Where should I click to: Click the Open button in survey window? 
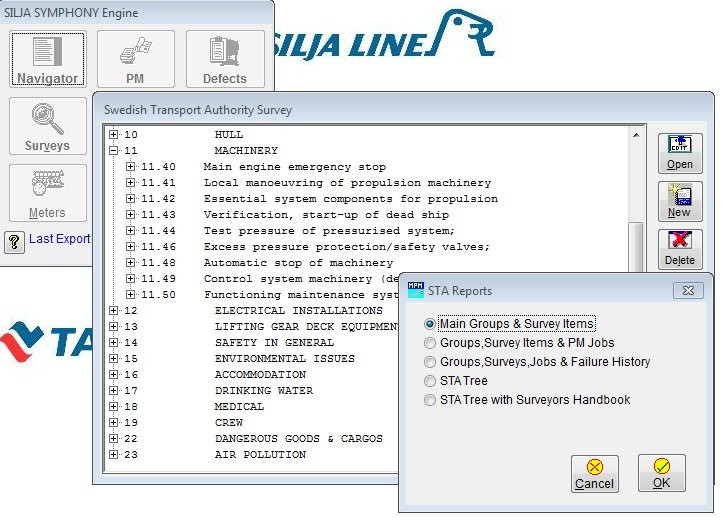pos(680,153)
